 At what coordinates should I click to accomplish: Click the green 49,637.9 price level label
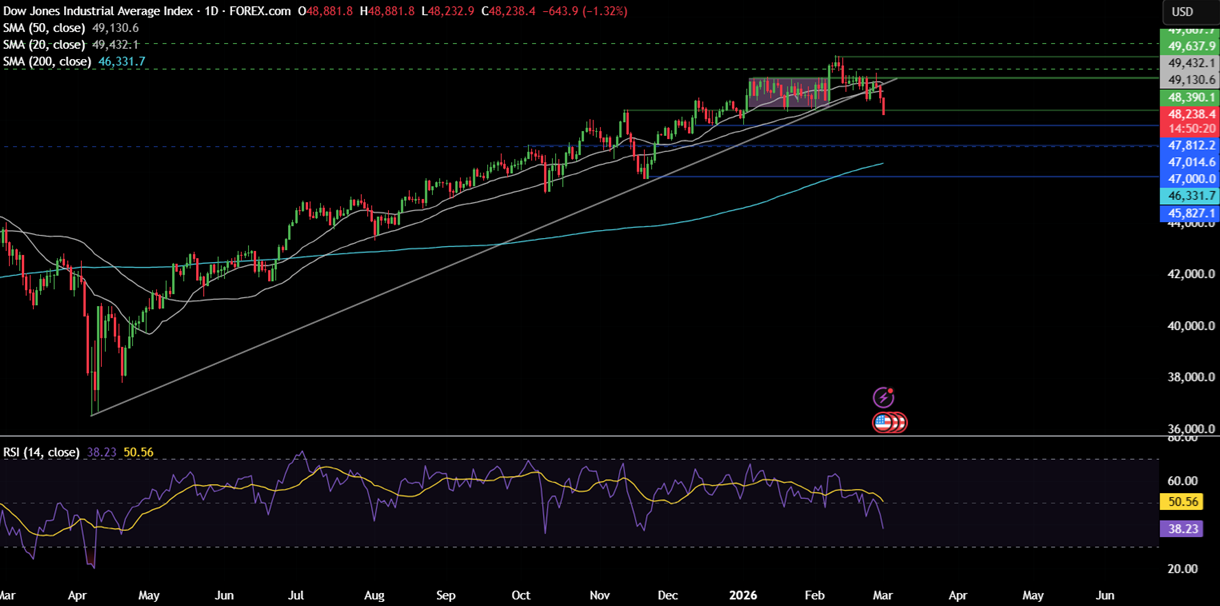[1189, 45]
